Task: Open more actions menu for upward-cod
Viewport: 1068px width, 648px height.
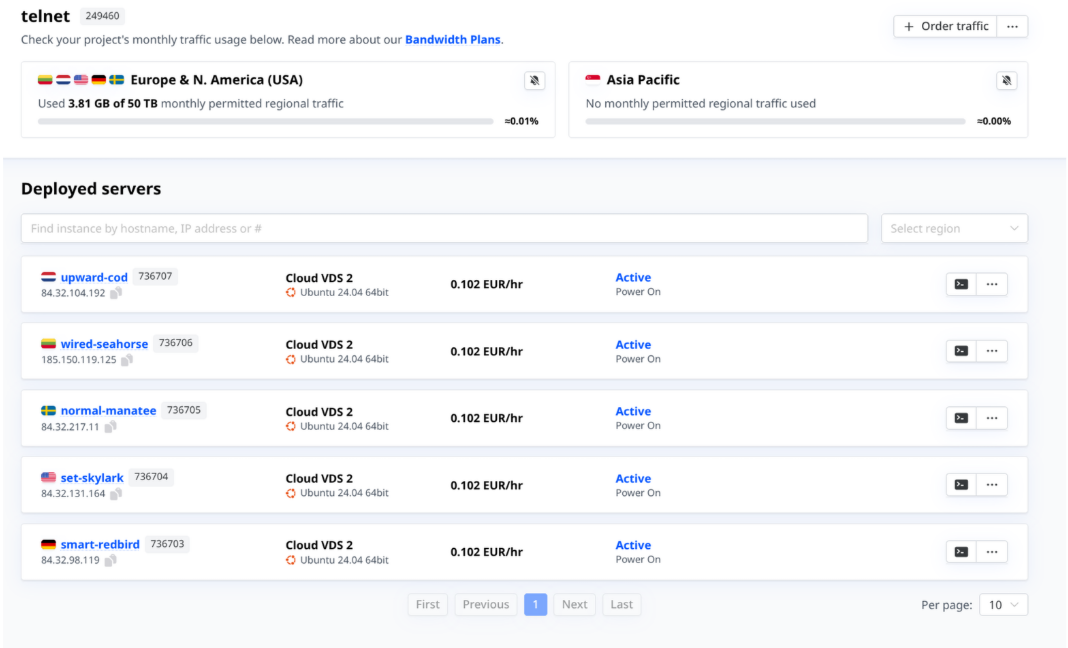Action: pos(991,284)
